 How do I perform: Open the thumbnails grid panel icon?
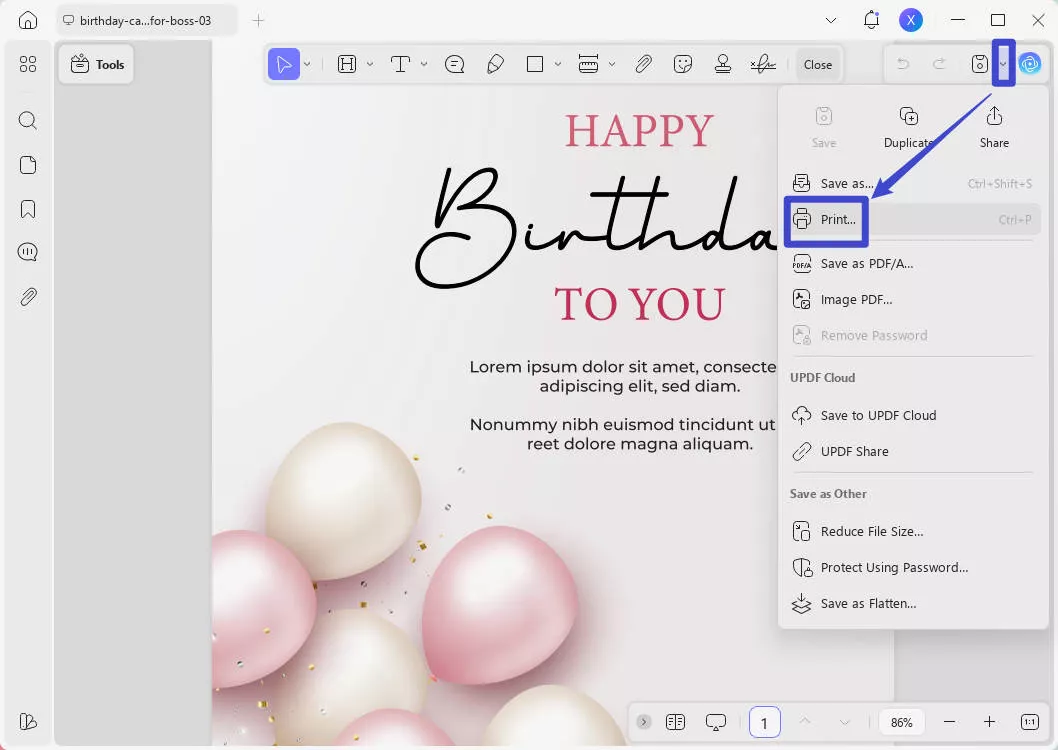(x=28, y=64)
